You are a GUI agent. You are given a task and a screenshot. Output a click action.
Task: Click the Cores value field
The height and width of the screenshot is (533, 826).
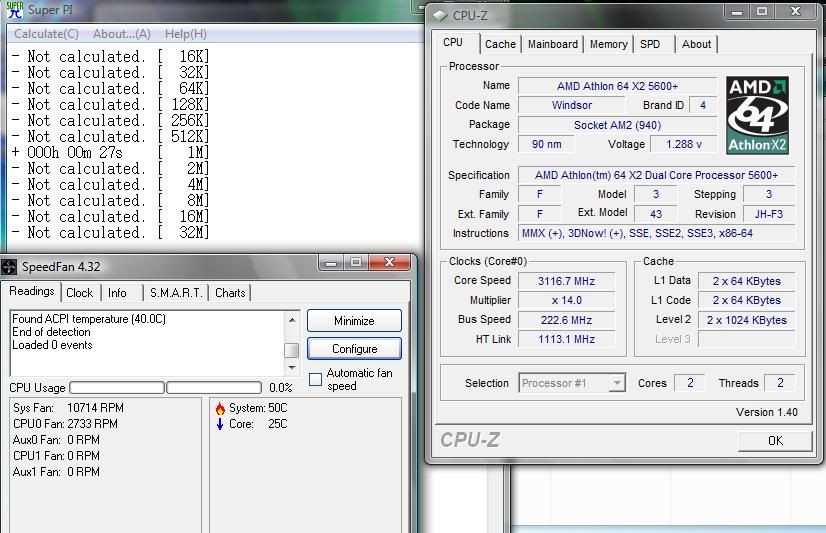pyautogui.click(x=690, y=383)
